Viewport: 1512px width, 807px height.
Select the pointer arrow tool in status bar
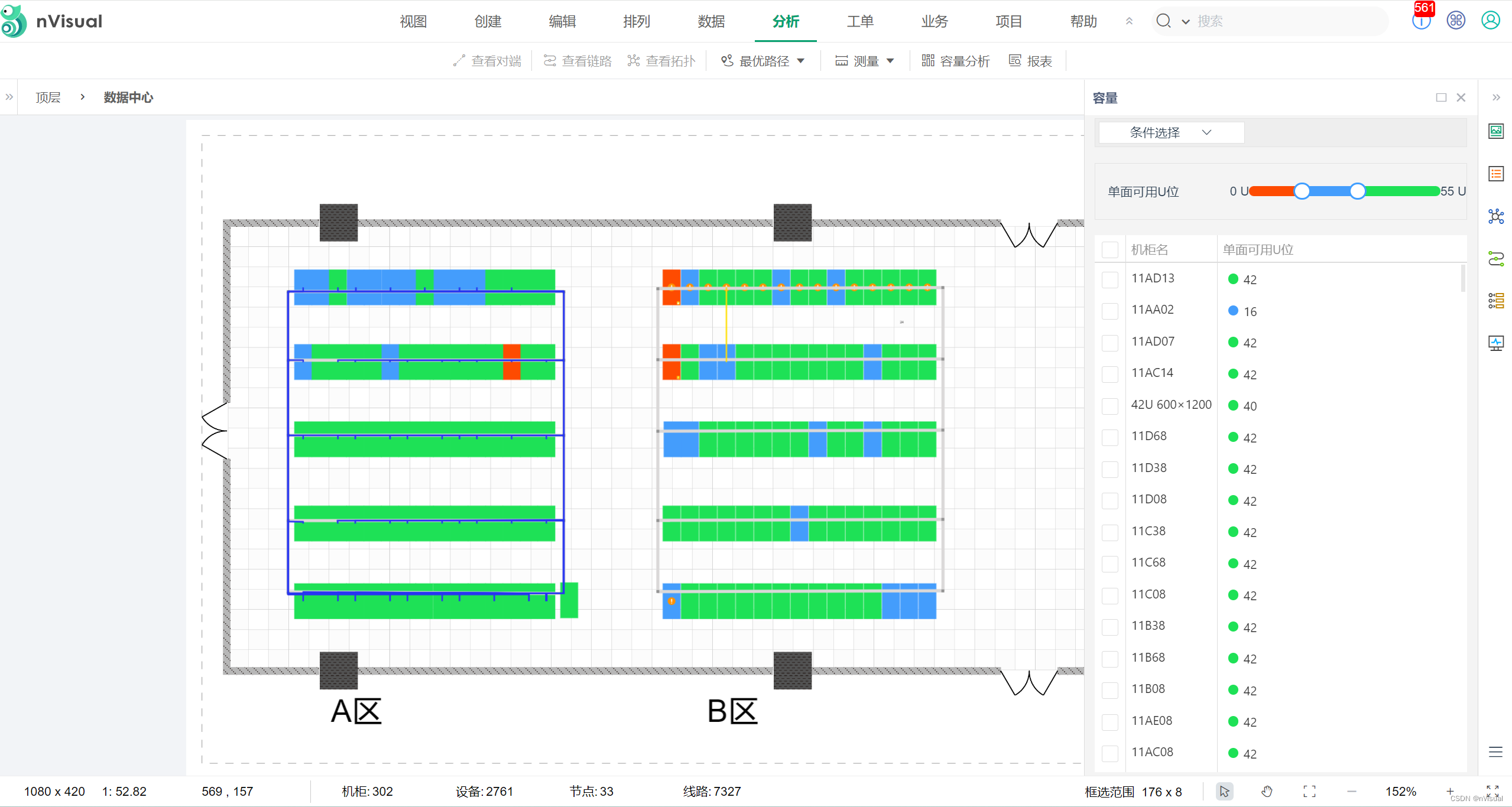tap(1224, 791)
